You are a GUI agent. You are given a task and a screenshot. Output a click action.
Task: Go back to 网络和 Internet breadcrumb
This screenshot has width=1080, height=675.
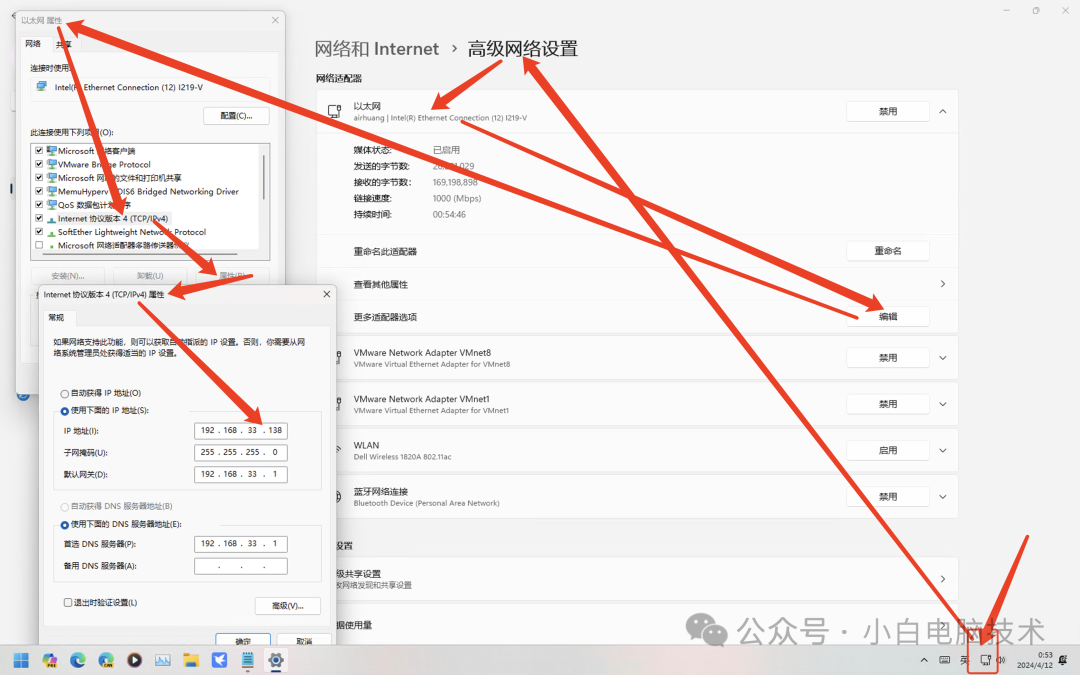377,49
